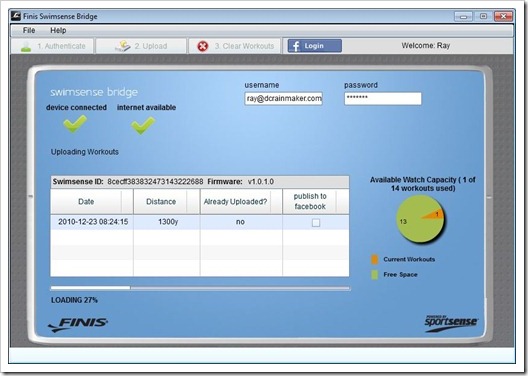Select the 2010-12-23 08:24:15 workout date
This screenshot has height=376, width=528.
[x=93, y=222]
